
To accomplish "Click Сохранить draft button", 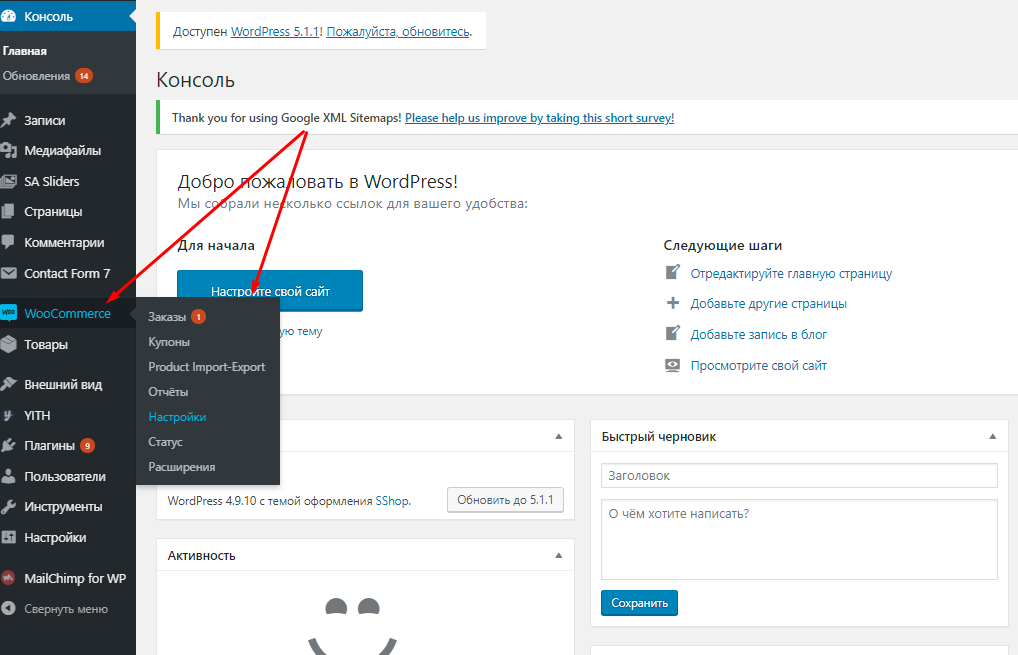I will [x=639, y=602].
